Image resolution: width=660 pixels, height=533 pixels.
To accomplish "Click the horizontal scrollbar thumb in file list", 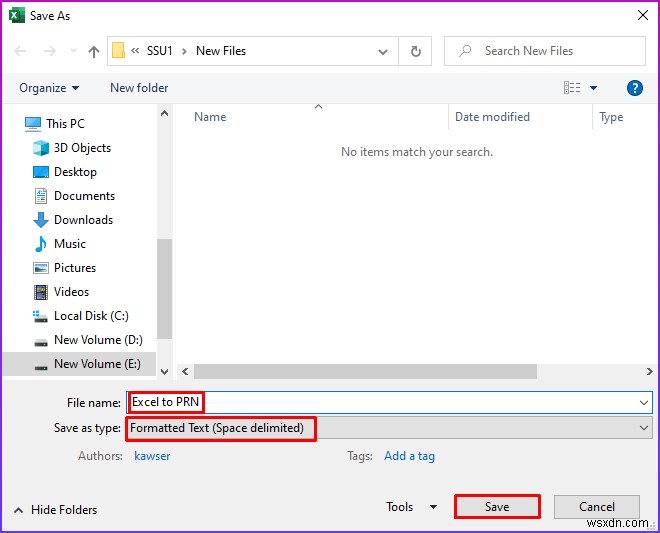I will coord(365,372).
